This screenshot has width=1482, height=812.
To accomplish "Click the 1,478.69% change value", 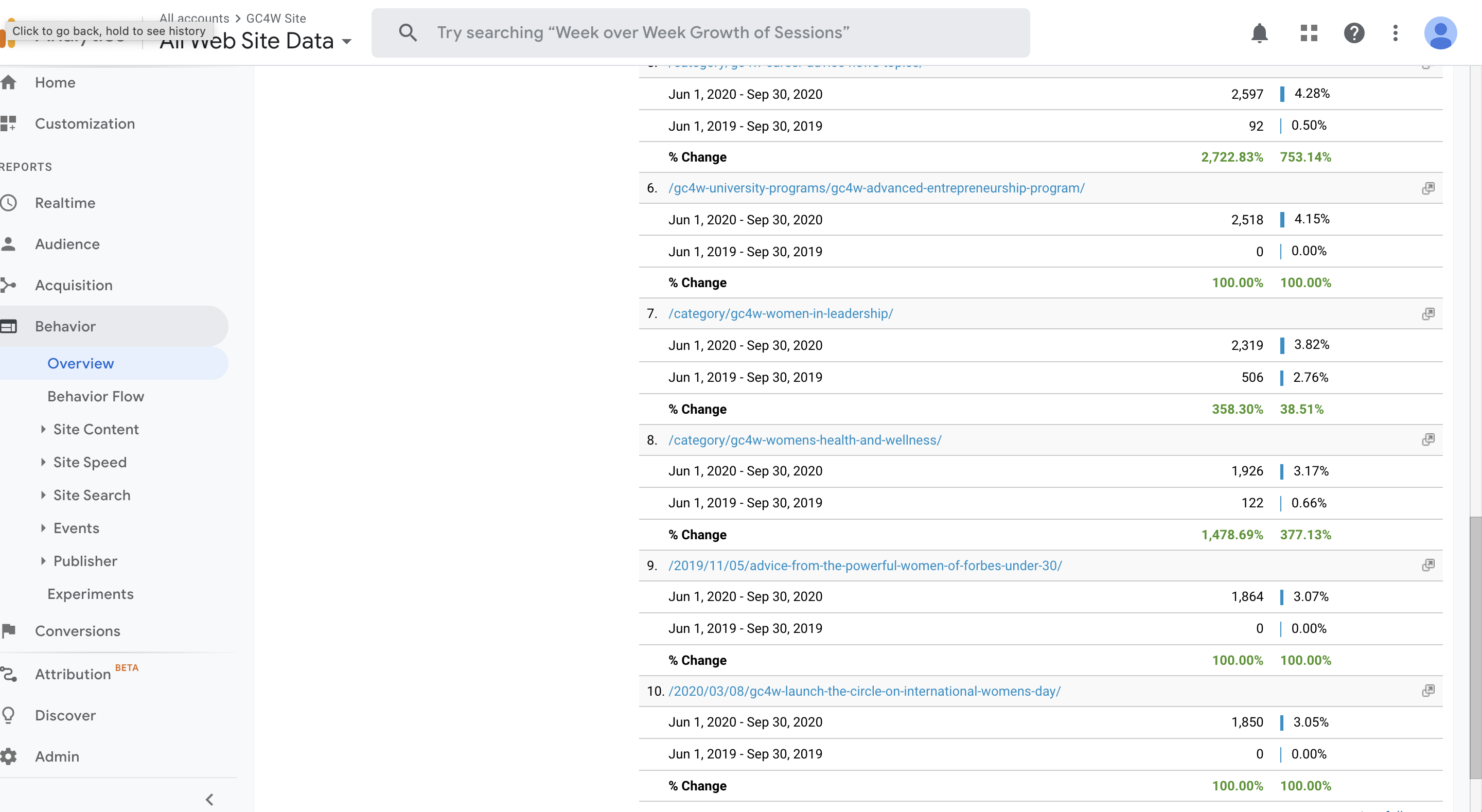I will (x=1232, y=535).
